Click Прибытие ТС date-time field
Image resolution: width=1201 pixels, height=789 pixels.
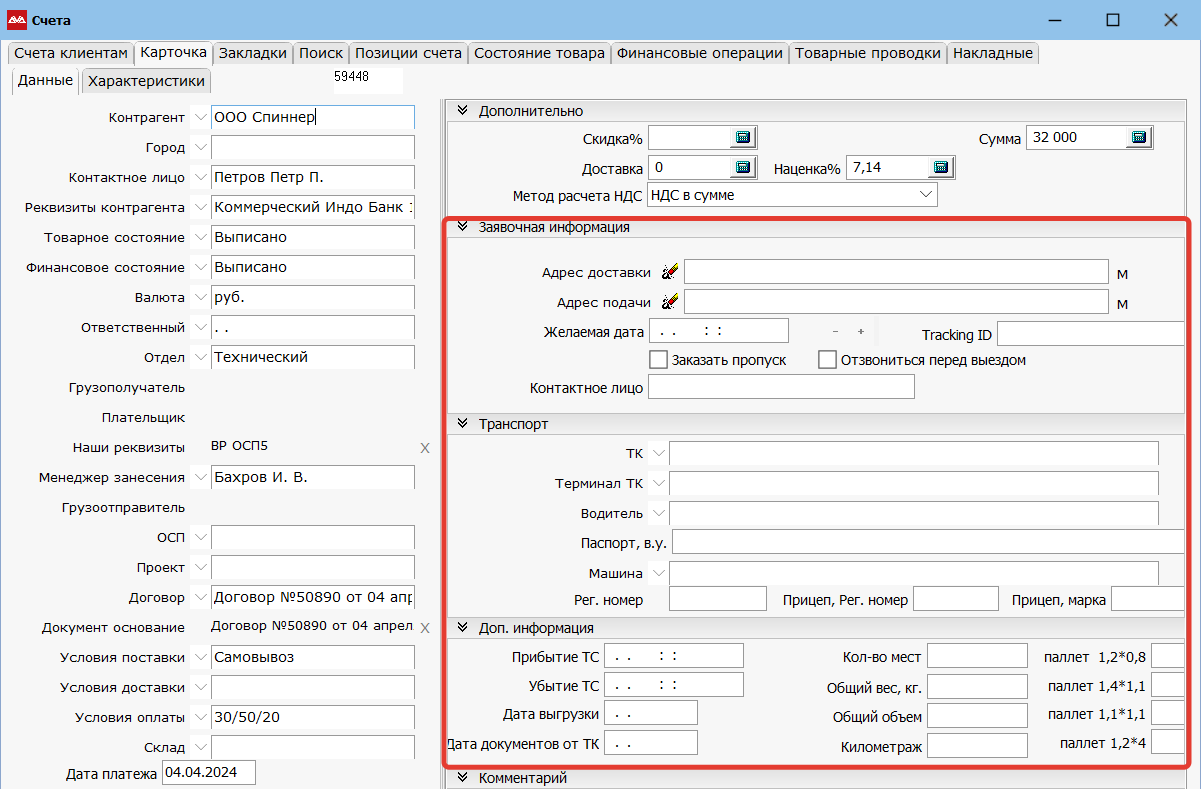pyautogui.click(x=674, y=656)
